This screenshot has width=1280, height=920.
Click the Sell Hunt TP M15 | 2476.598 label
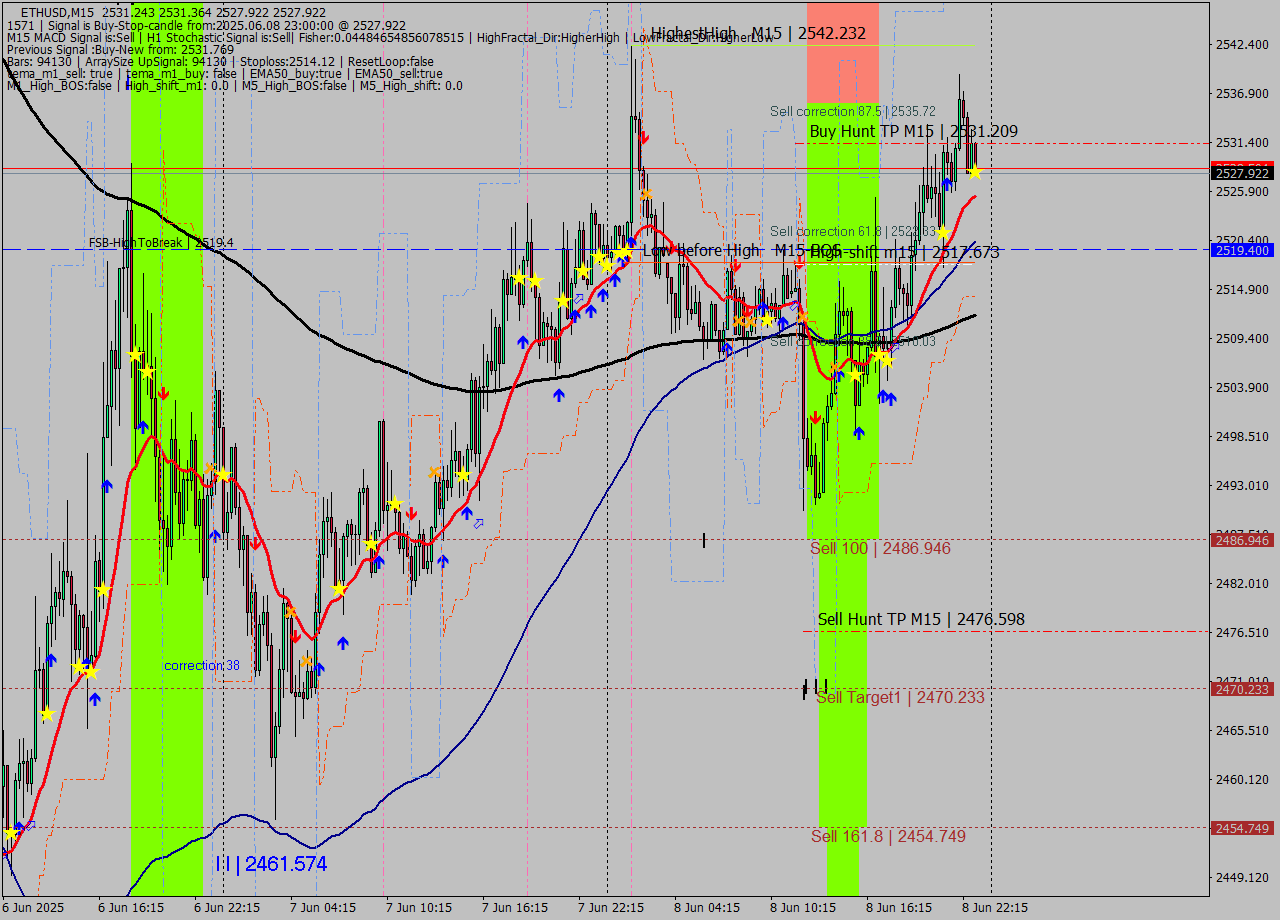(920, 620)
